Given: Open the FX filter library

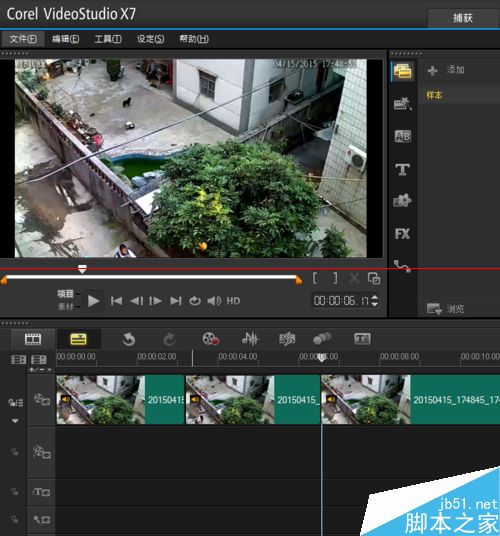Looking at the screenshot, I should (402, 234).
